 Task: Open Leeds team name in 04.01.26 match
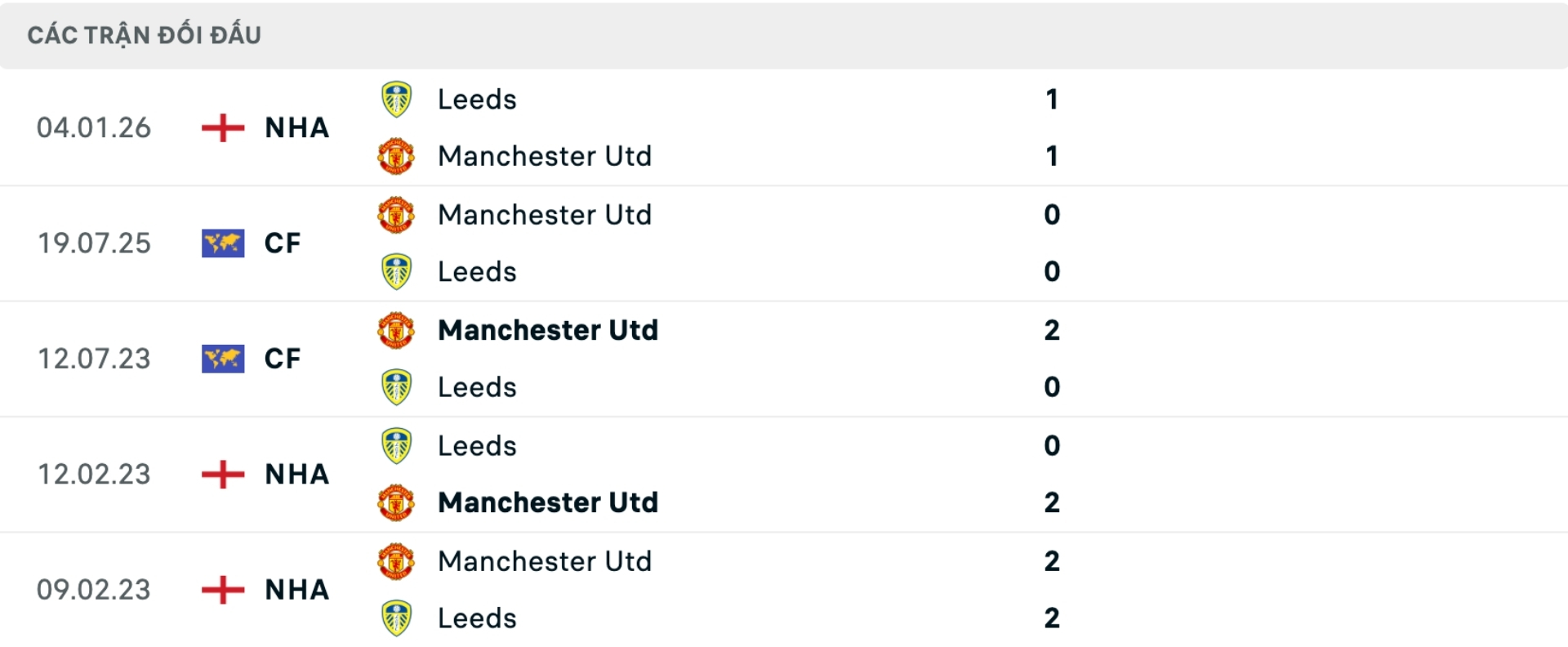[x=477, y=100]
